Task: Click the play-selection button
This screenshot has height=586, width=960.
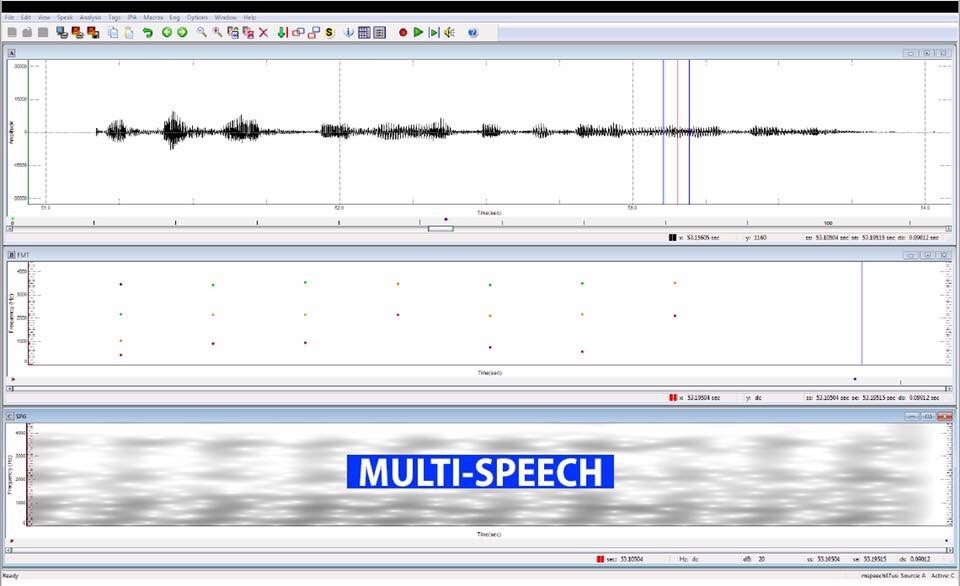Action: point(434,32)
